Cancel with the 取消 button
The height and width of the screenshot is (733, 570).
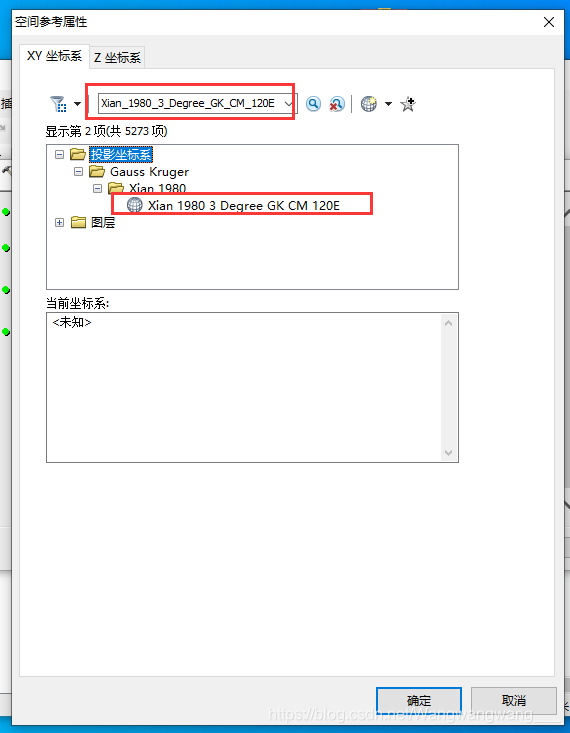point(513,701)
